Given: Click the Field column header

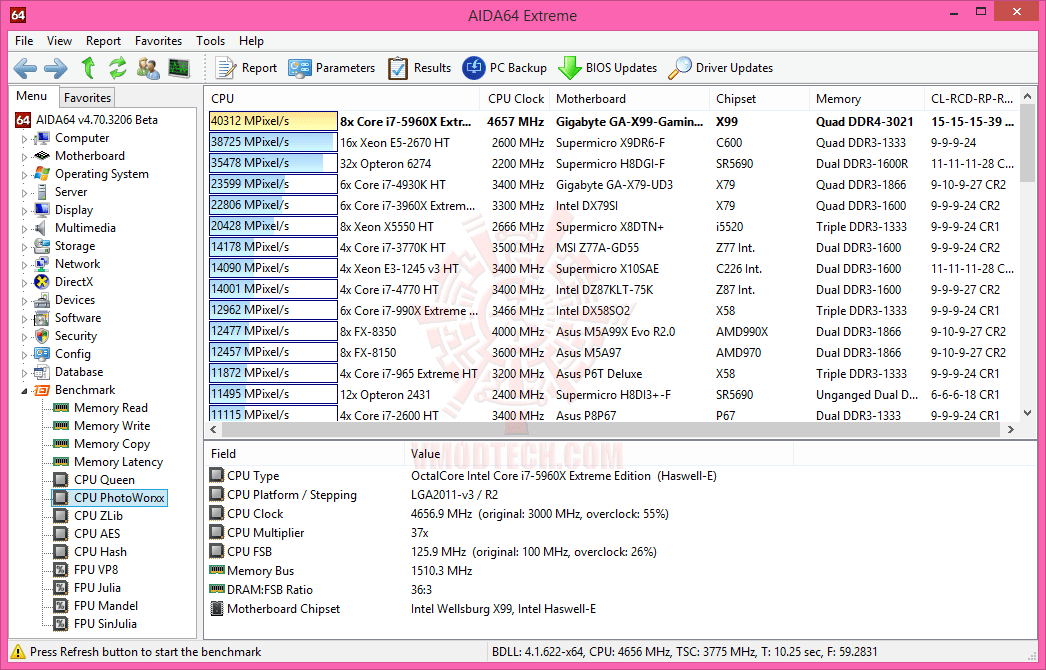Looking at the screenshot, I should pos(305,454).
